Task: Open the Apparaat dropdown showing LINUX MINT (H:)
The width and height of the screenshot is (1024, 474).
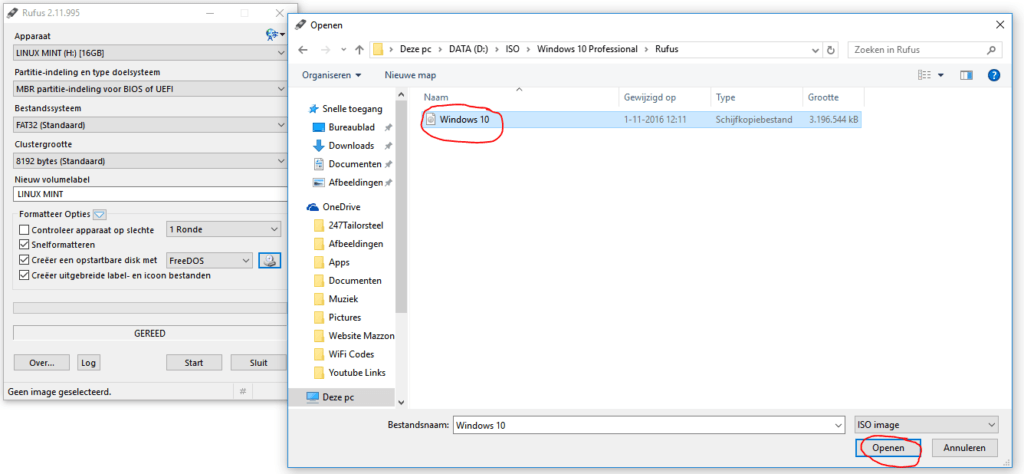Action: coord(150,53)
